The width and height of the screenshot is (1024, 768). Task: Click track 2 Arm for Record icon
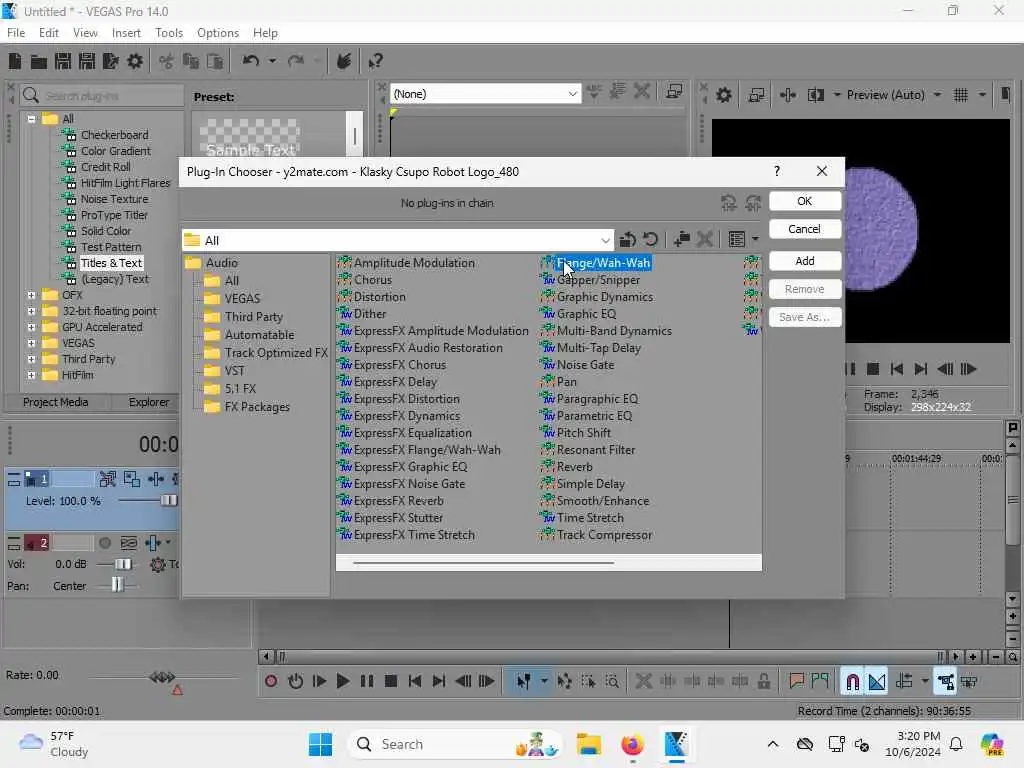[104, 543]
